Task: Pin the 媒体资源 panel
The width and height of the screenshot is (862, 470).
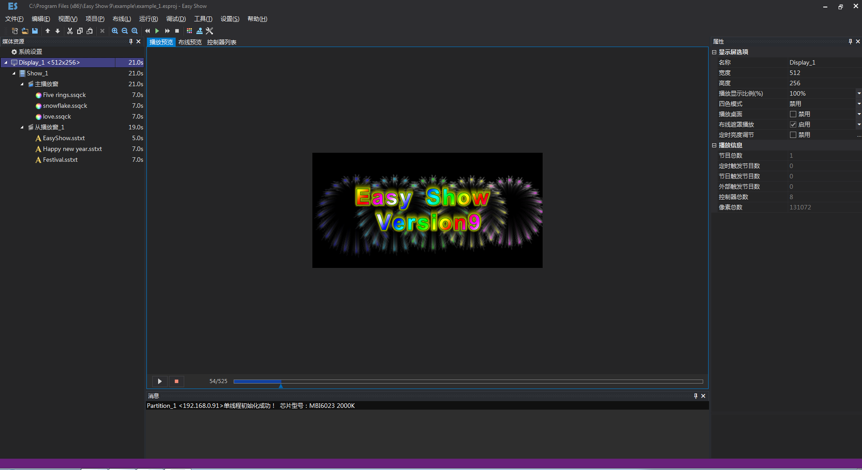Action: coord(131,41)
